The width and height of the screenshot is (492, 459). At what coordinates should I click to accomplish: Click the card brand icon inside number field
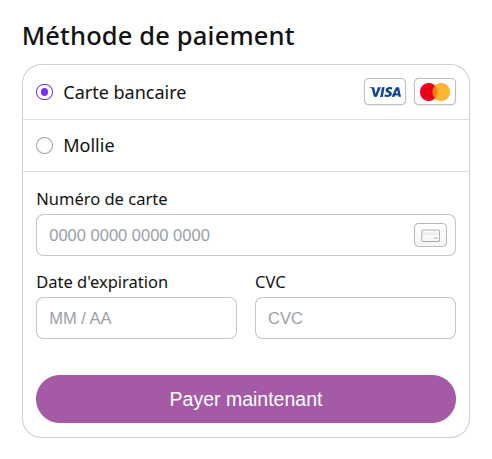[x=430, y=235]
